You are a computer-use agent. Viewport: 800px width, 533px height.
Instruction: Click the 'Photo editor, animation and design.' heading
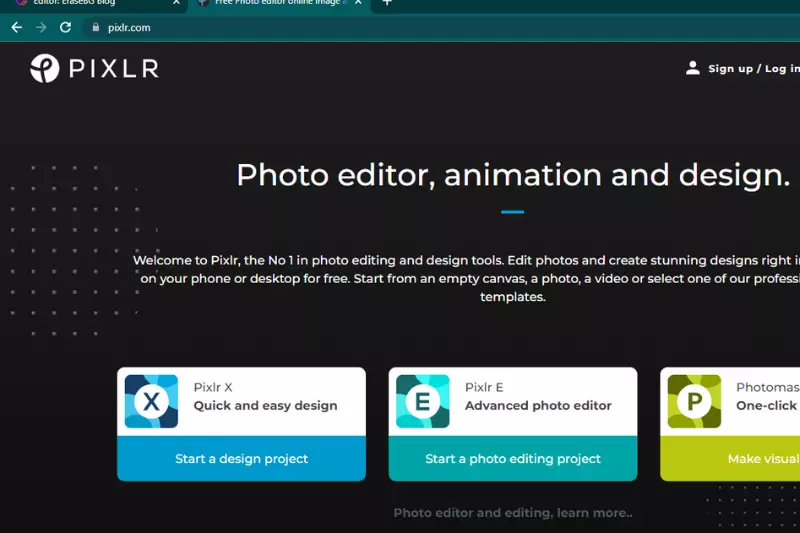click(513, 175)
